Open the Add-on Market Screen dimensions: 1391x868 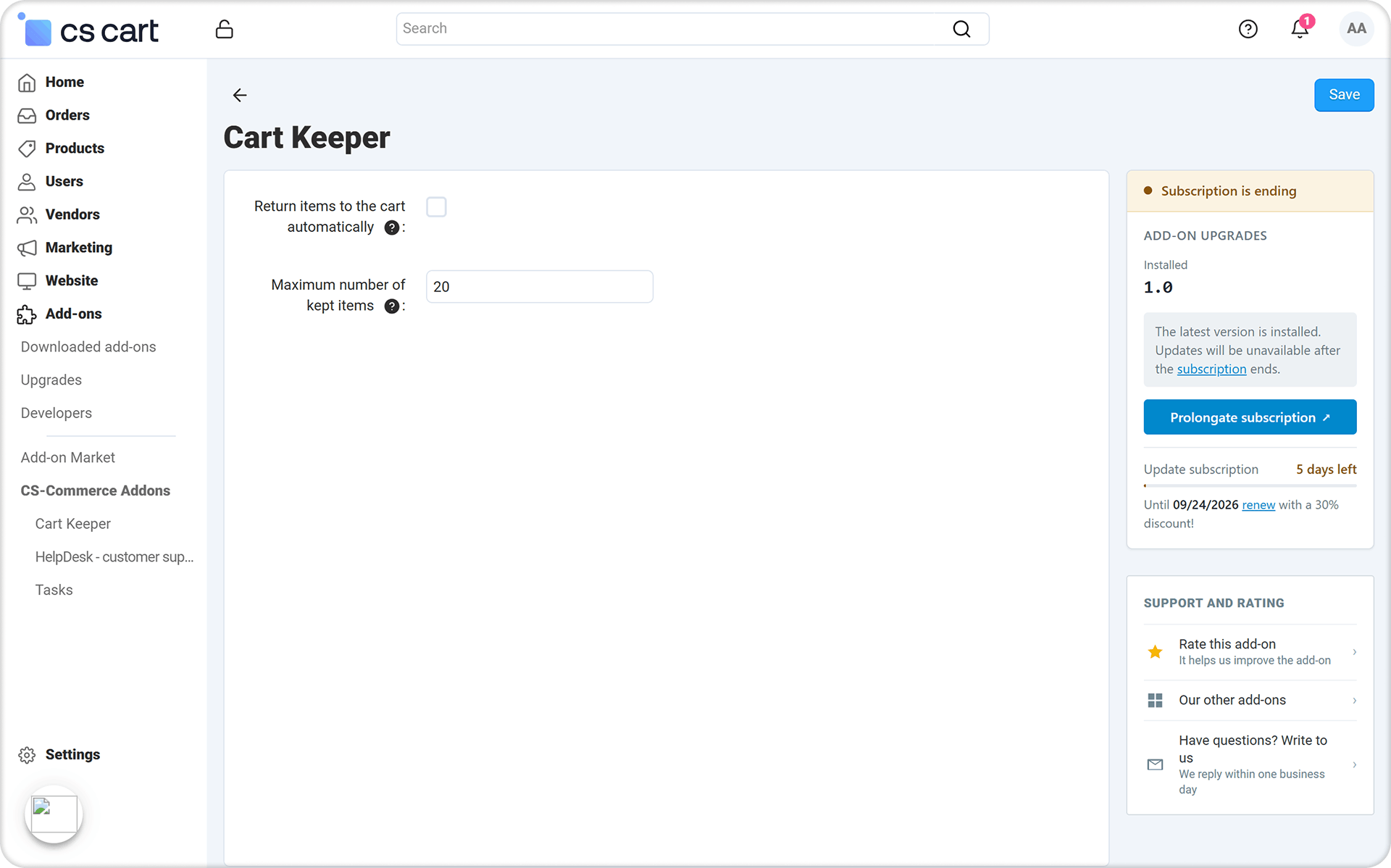tap(67, 458)
